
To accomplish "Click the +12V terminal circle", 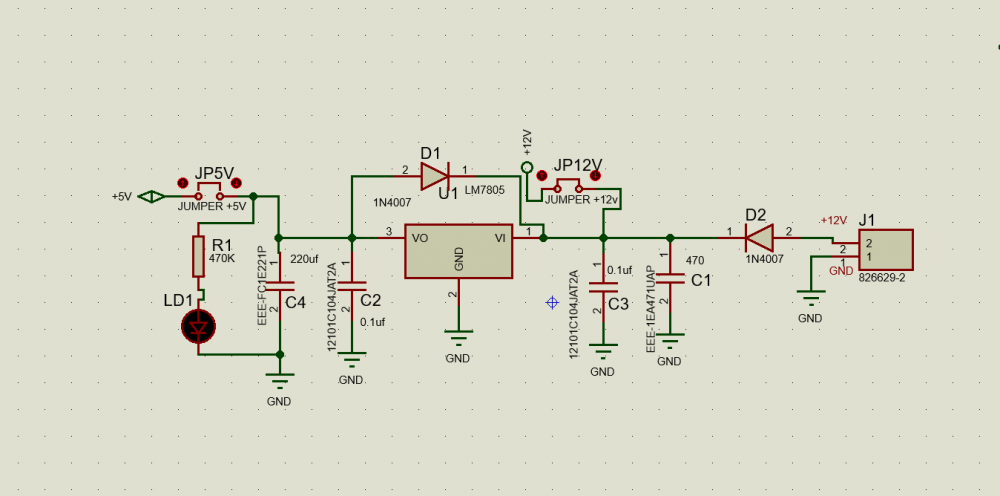I will point(526,168).
